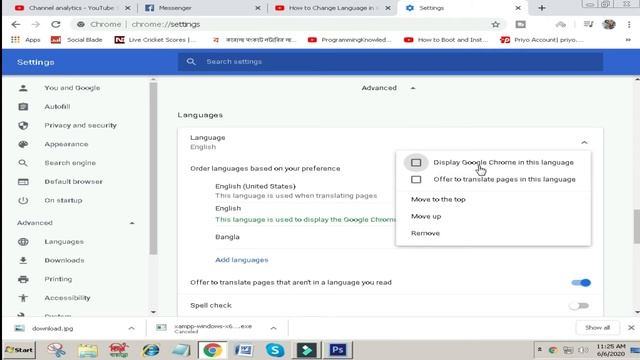Open xampp-windows exe download options chevron
Screen dimensions: 640x360
click(x=273, y=328)
